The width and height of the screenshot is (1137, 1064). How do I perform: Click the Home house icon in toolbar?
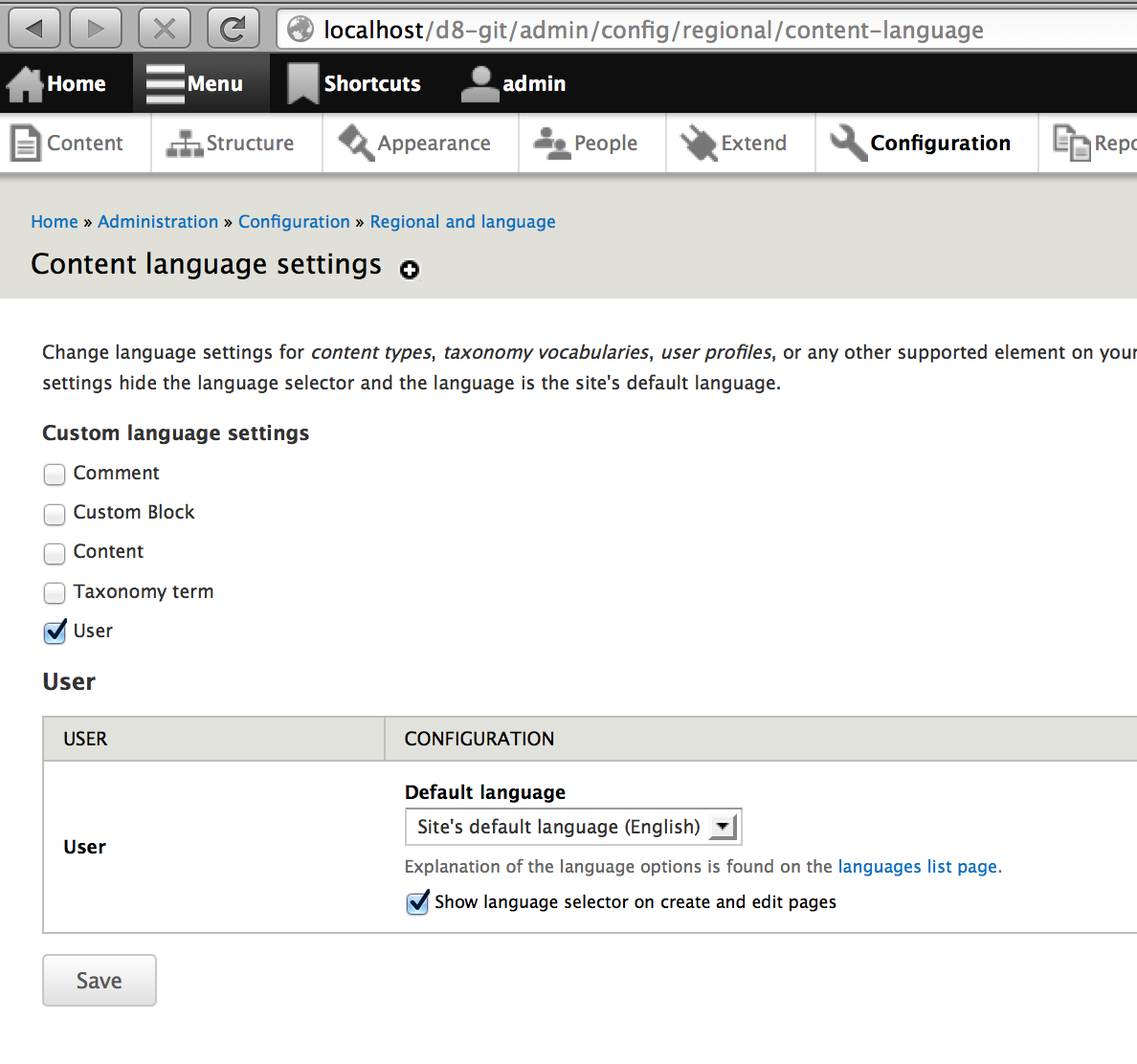(x=26, y=84)
